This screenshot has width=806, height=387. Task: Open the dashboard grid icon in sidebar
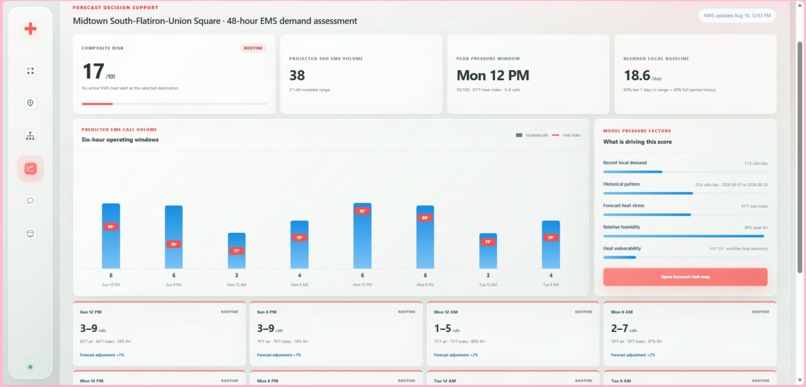[x=30, y=71]
